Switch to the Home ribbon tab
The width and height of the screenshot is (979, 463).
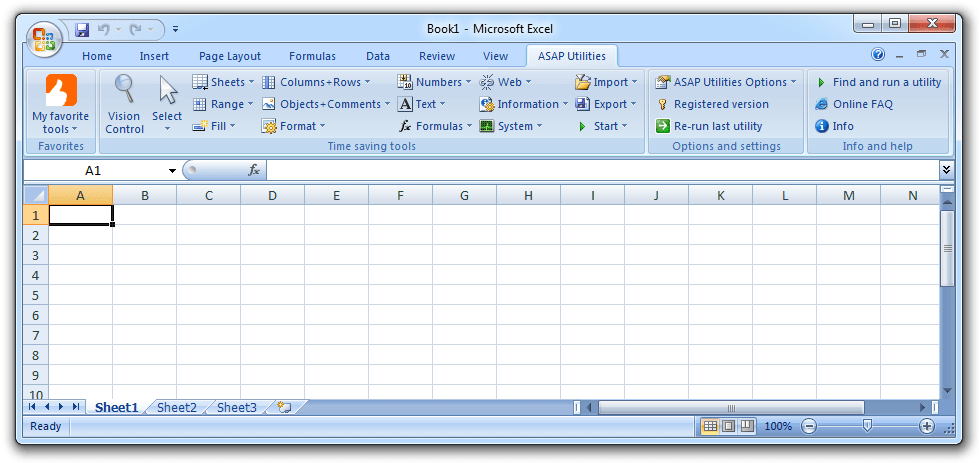97,56
